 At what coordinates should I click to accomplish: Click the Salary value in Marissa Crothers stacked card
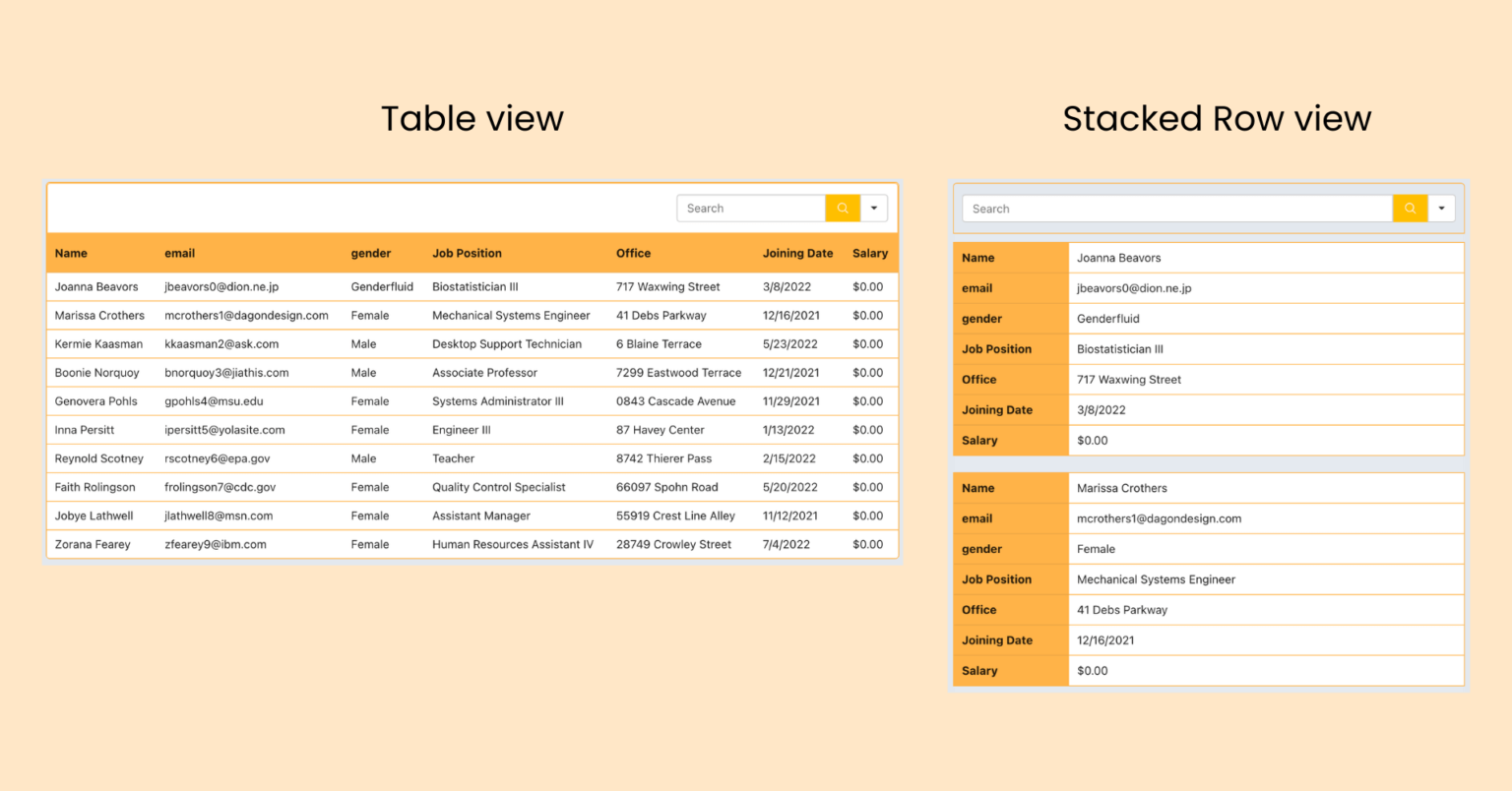click(x=1093, y=670)
